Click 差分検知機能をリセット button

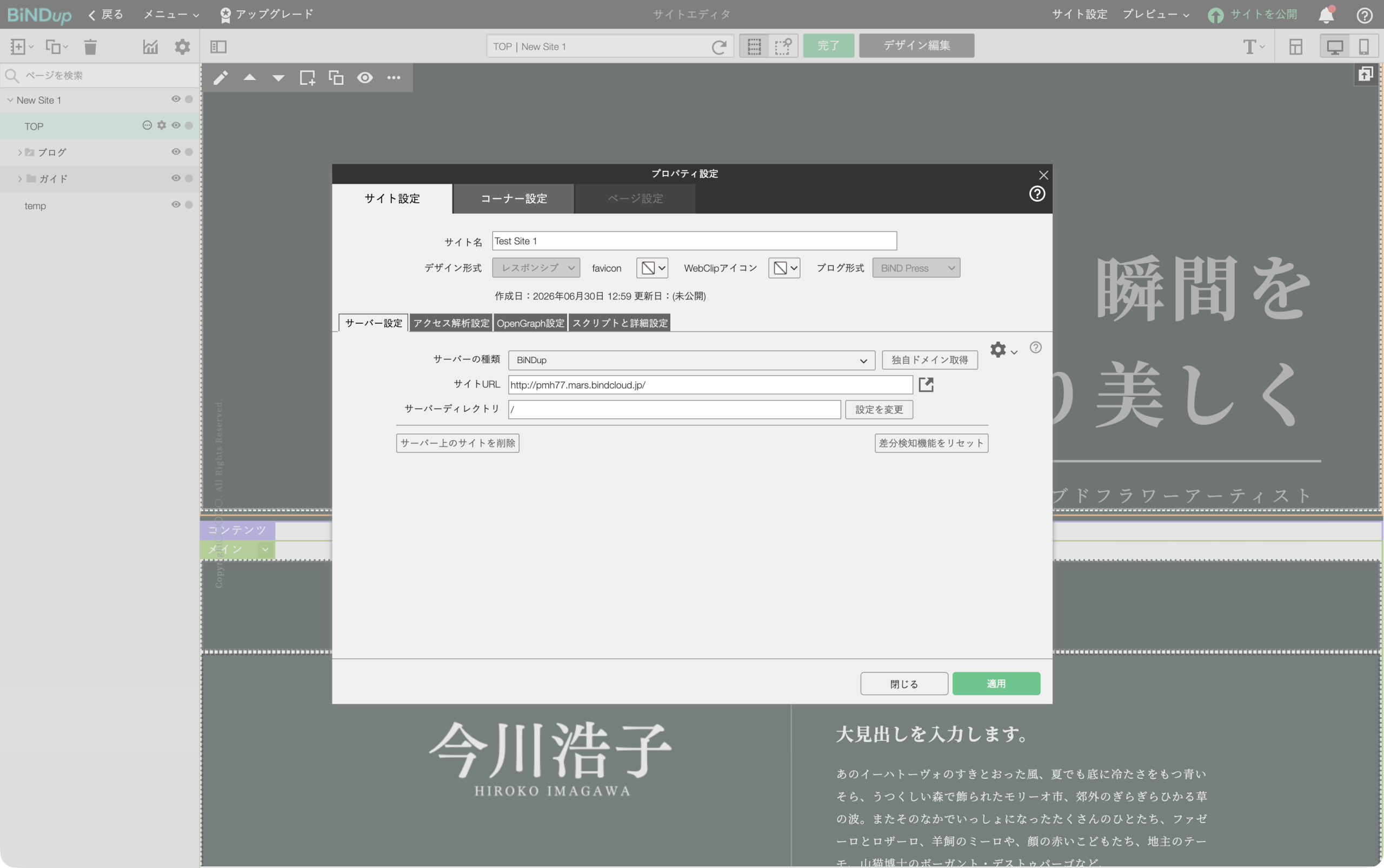coord(931,443)
